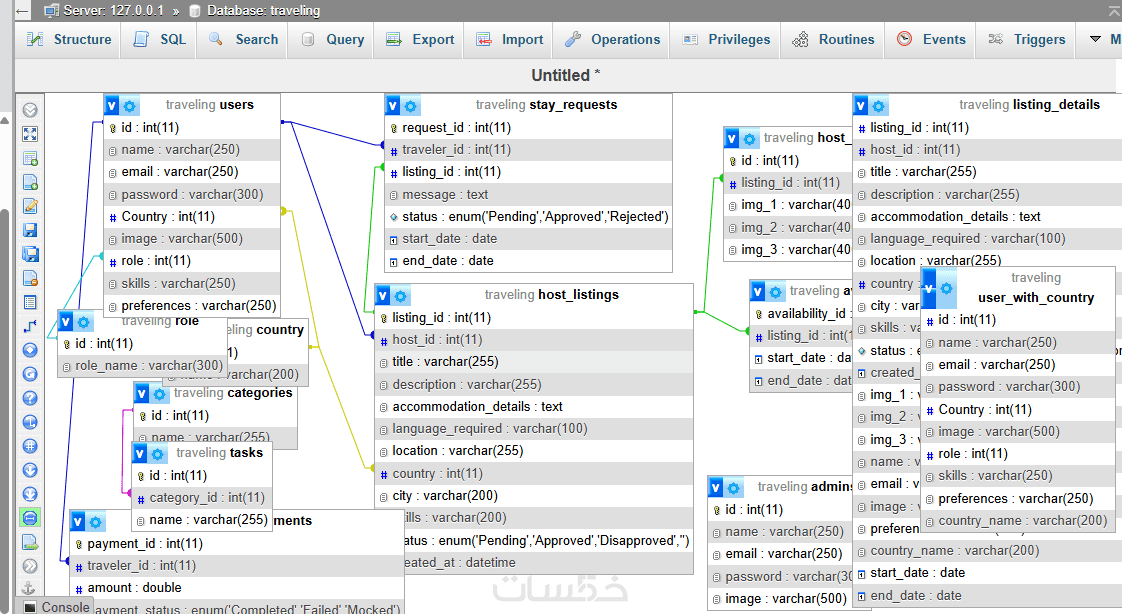Click the Show/Hide tables list icon
Image resolution: width=1122 pixels, height=614 pixels.
(x=30, y=110)
